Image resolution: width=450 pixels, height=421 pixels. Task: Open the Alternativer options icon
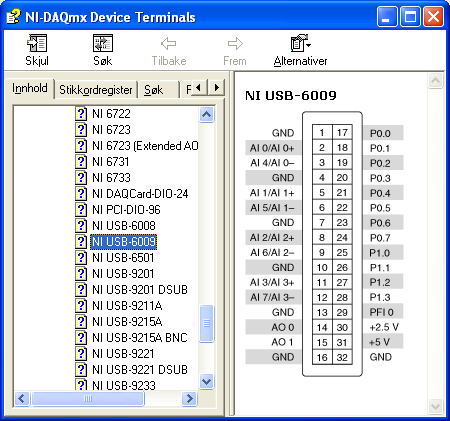tap(301, 43)
